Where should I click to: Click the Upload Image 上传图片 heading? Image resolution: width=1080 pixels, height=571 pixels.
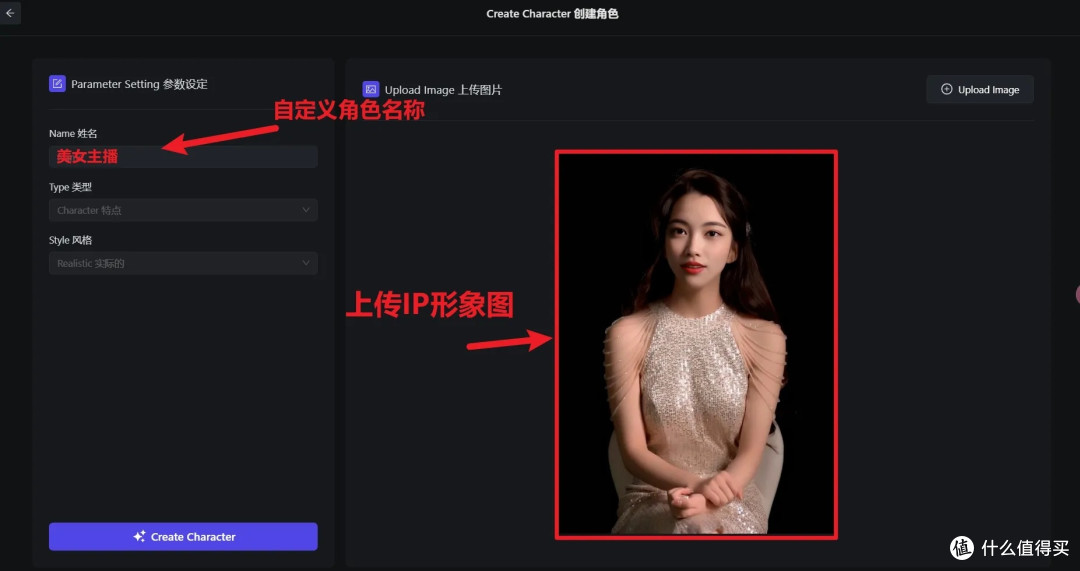coord(443,90)
